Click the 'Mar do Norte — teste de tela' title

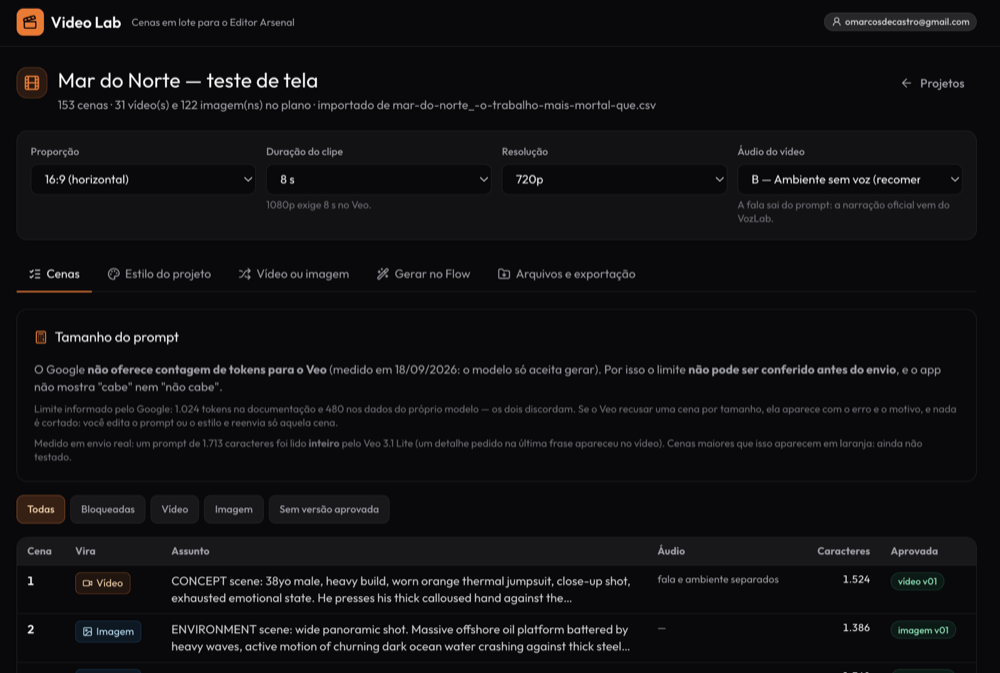188,81
